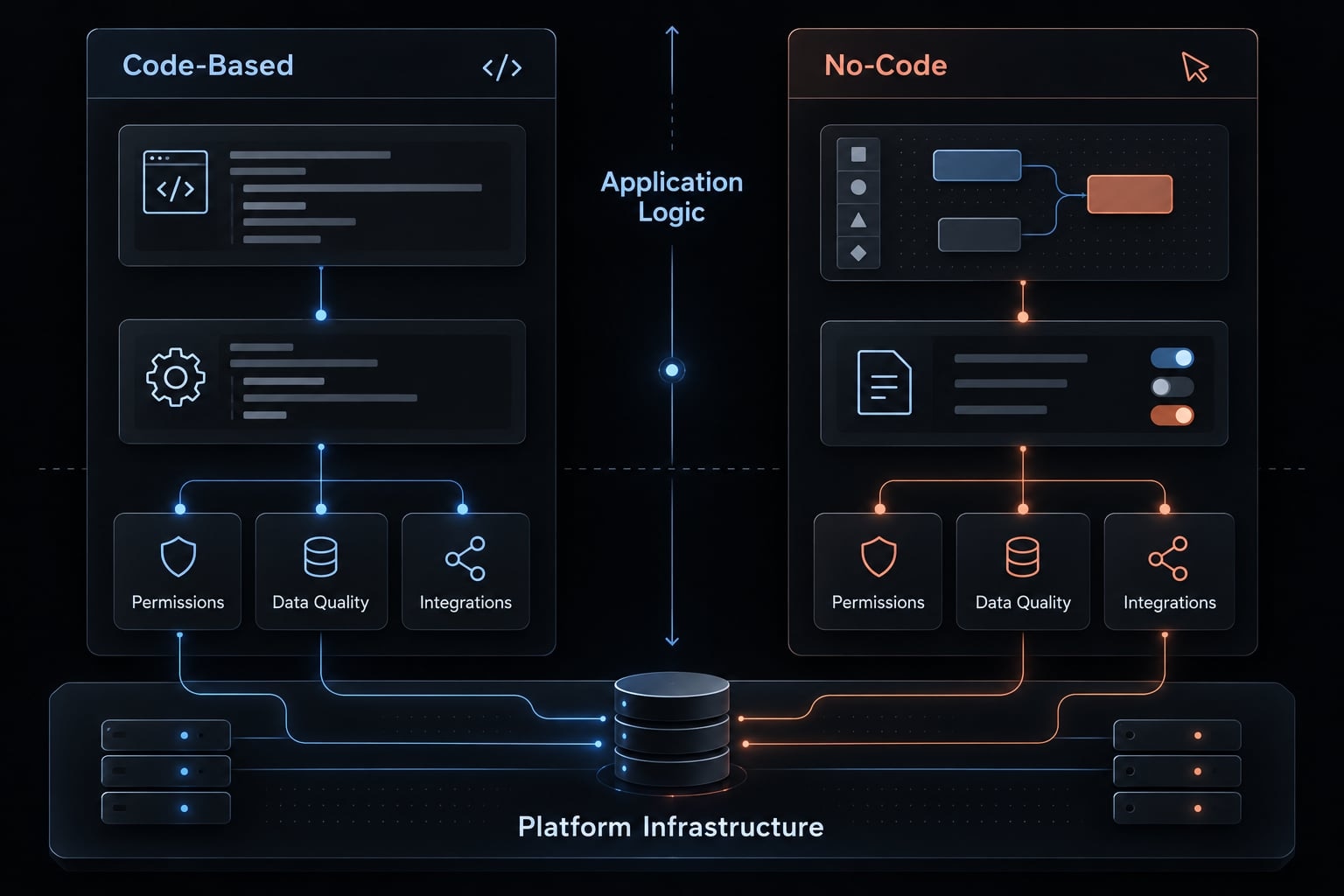The height and width of the screenshot is (896, 1344).
Task: Click the orange flow node on canvas
Action: [x=1130, y=194]
